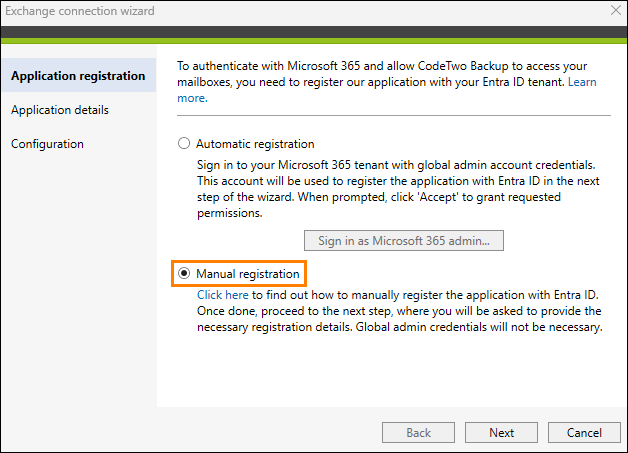Go to the Configuration step
Viewport: 628px width, 453px height.
47,144
